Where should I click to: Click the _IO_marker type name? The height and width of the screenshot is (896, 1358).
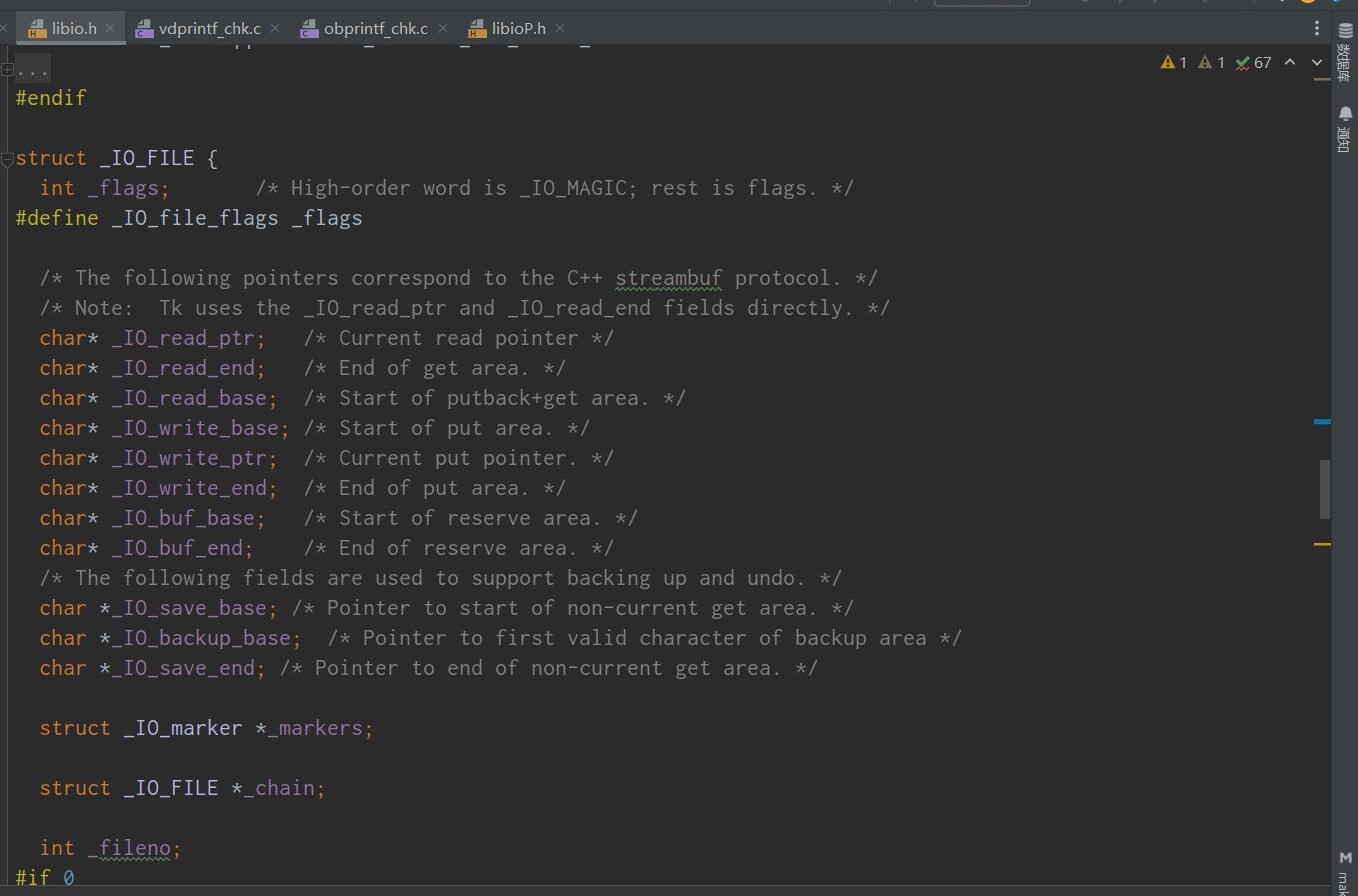(x=182, y=728)
